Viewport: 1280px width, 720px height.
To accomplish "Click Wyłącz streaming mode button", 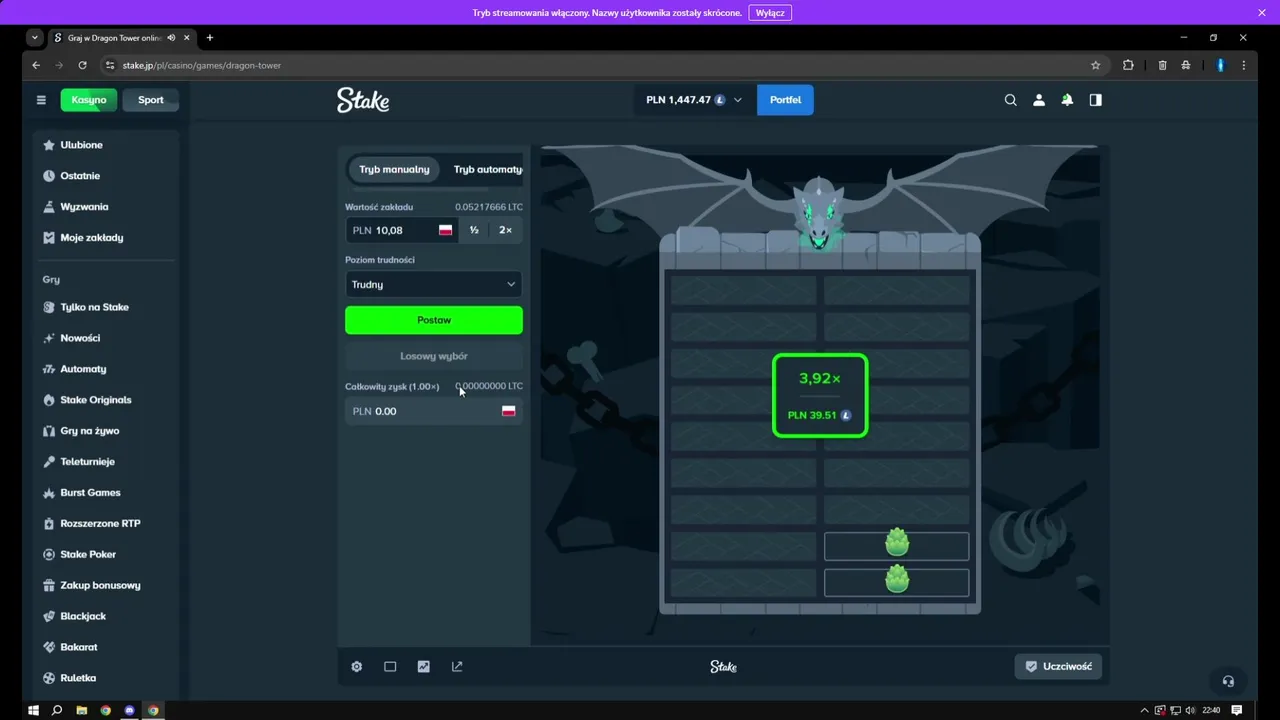I will (770, 13).
